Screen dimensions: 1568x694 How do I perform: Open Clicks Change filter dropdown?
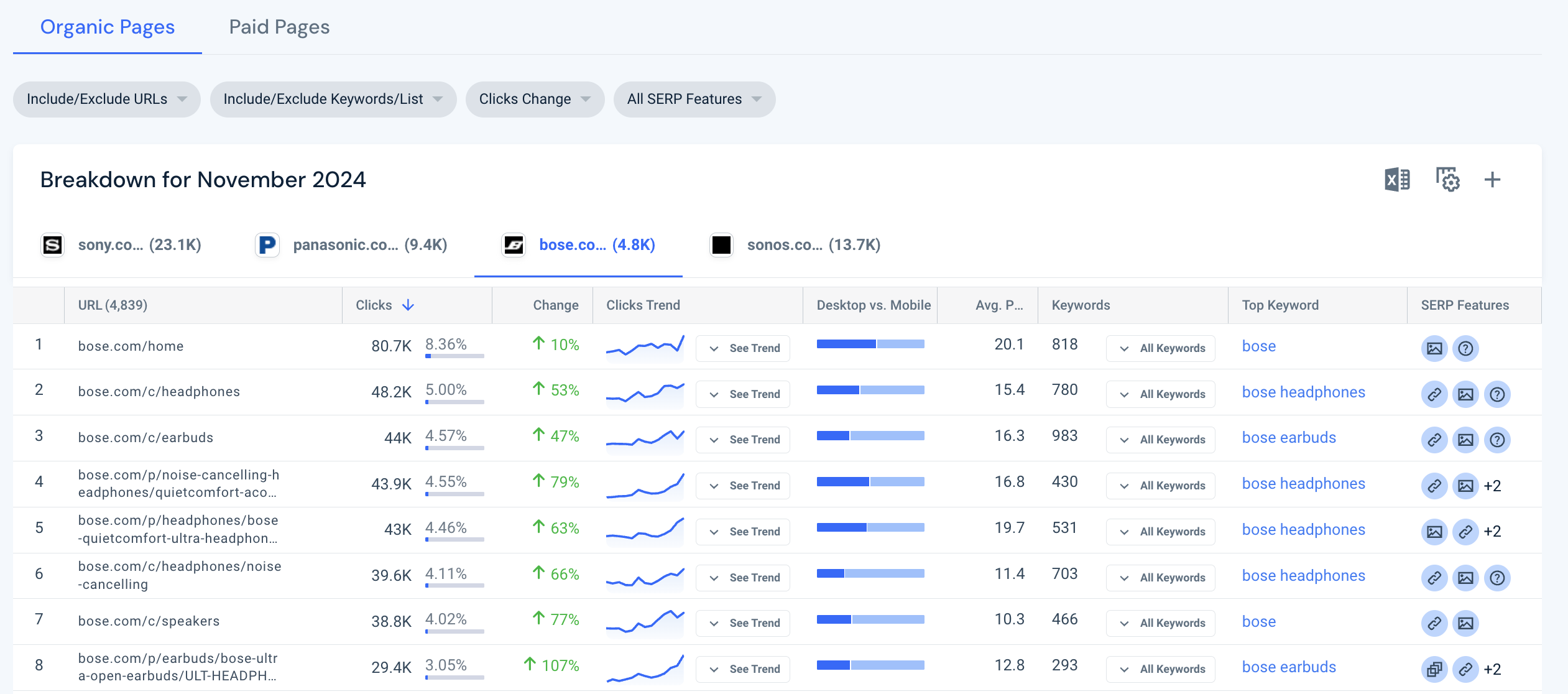(535, 99)
